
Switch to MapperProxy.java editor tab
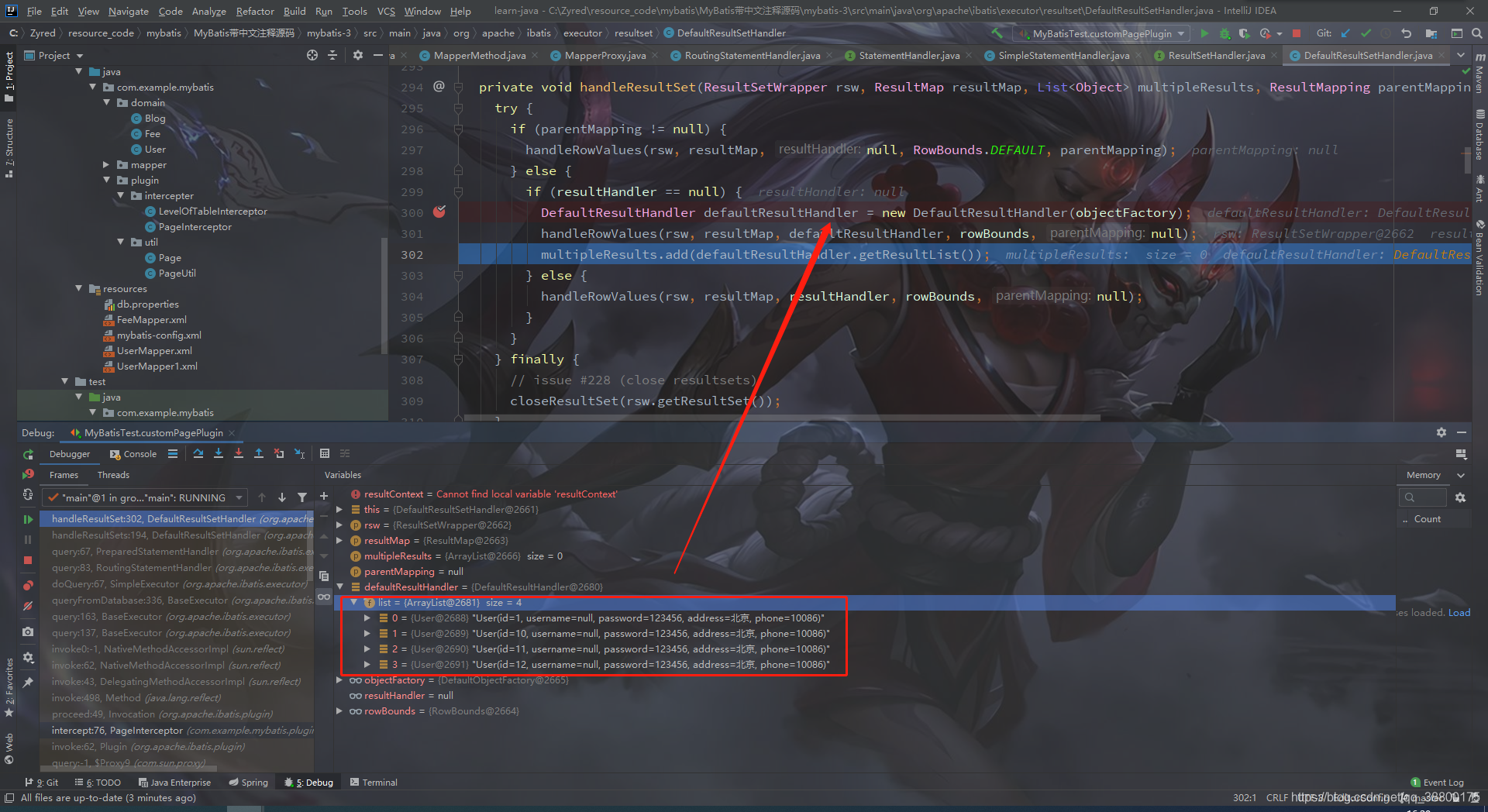[x=604, y=55]
